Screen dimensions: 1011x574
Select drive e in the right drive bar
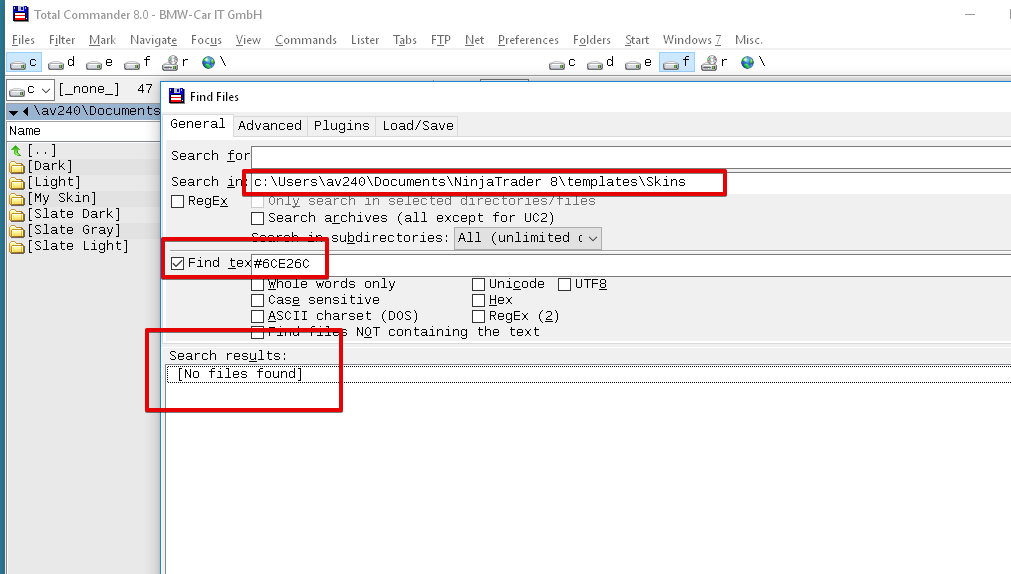coord(639,63)
